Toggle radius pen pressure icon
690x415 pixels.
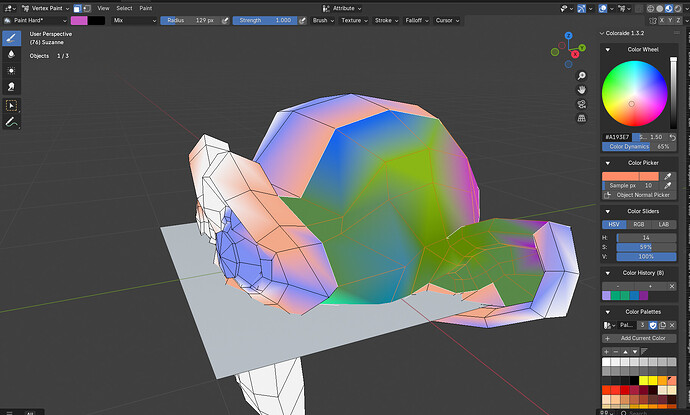pyautogui.click(x=225, y=20)
